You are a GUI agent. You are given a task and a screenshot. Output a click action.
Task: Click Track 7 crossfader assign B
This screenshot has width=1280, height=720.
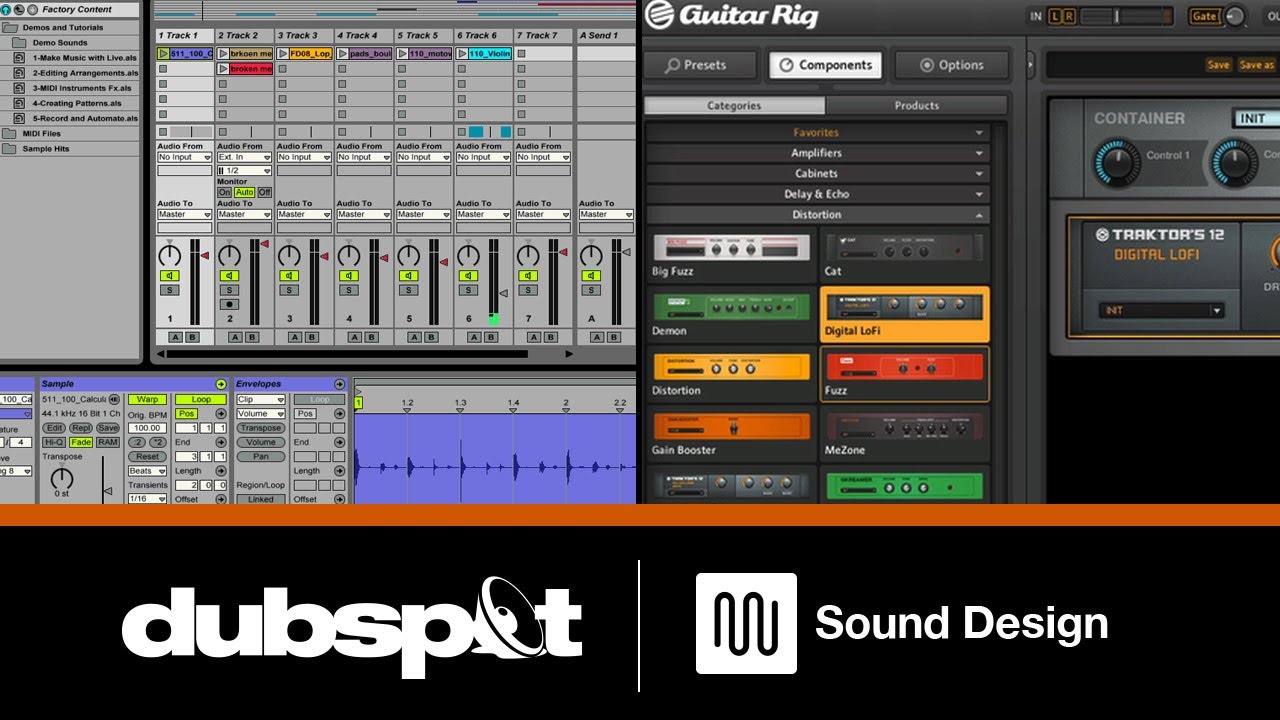(x=551, y=337)
